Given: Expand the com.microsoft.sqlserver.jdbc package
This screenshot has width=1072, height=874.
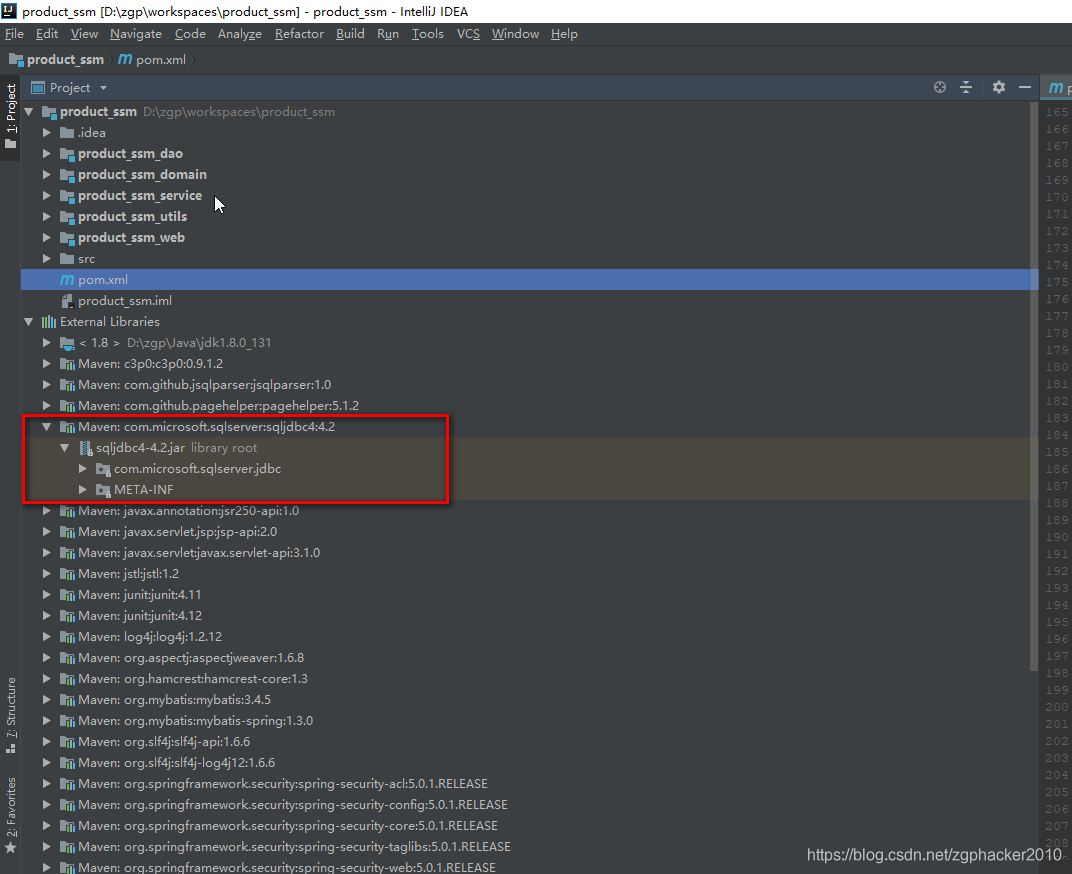Looking at the screenshot, I should 83,469.
